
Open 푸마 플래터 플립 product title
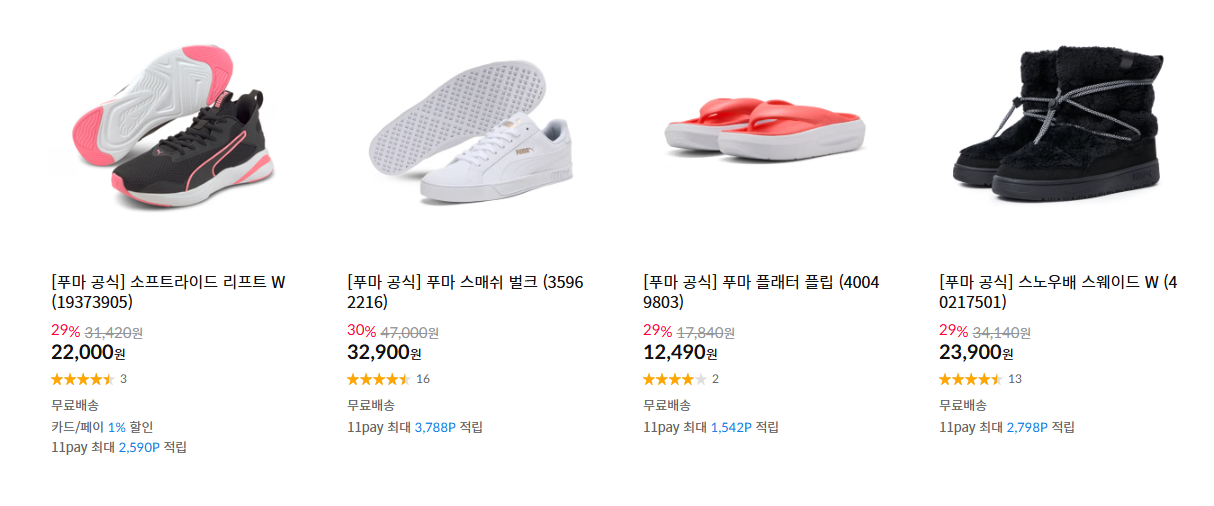click(x=761, y=292)
